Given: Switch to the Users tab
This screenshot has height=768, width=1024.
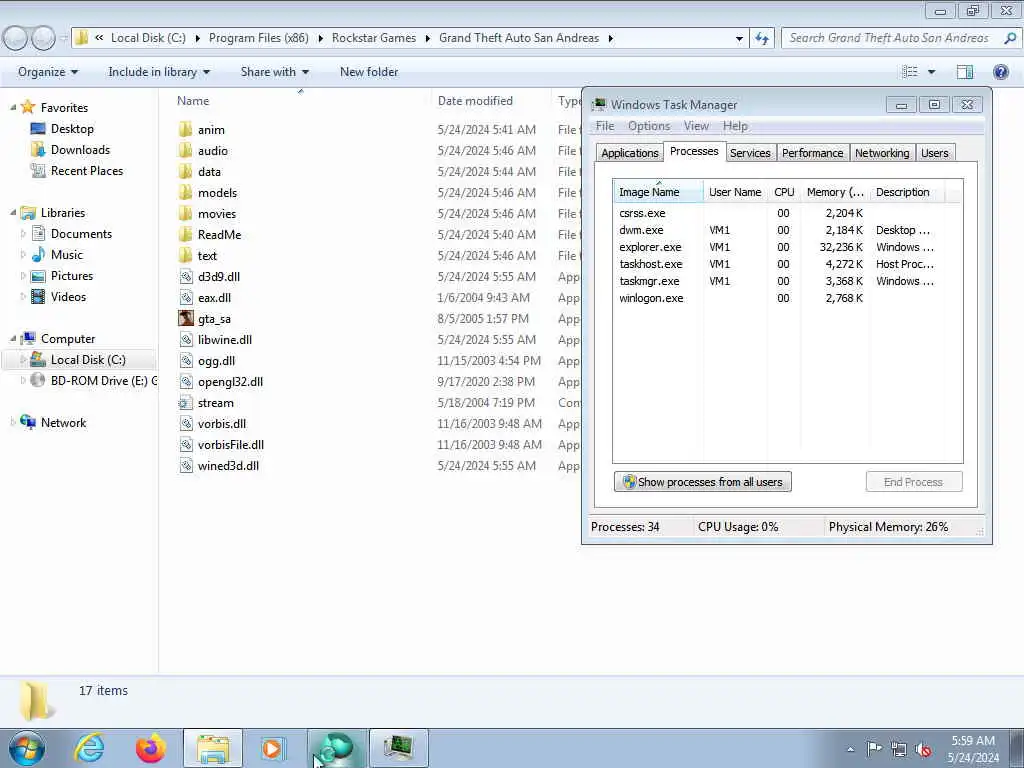Looking at the screenshot, I should pyautogui.click(x=935, y=153).
